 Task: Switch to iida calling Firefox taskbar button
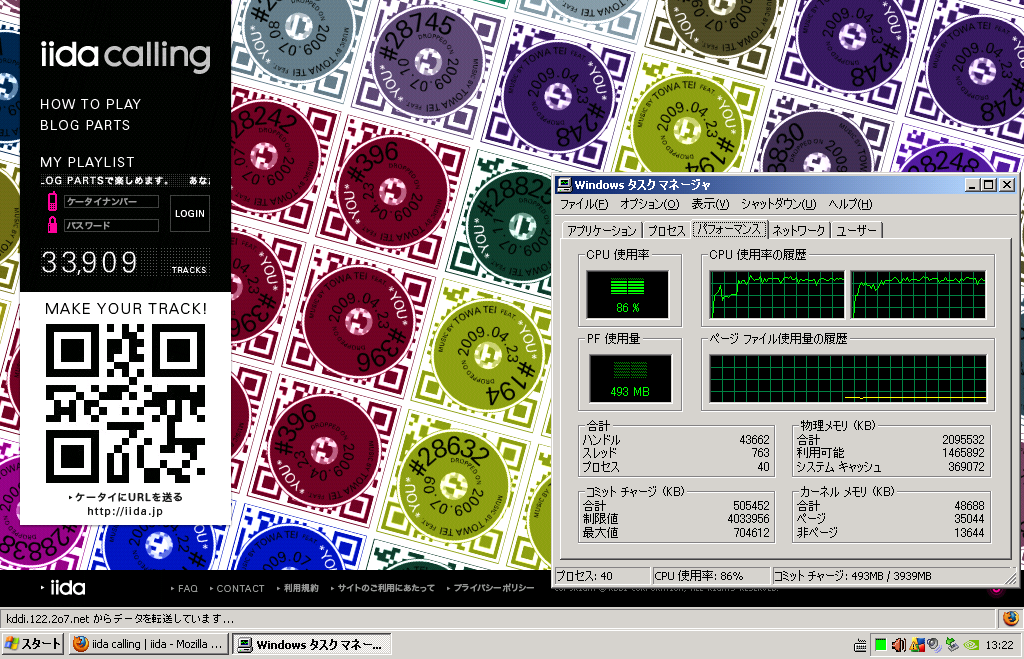[150, 644]
